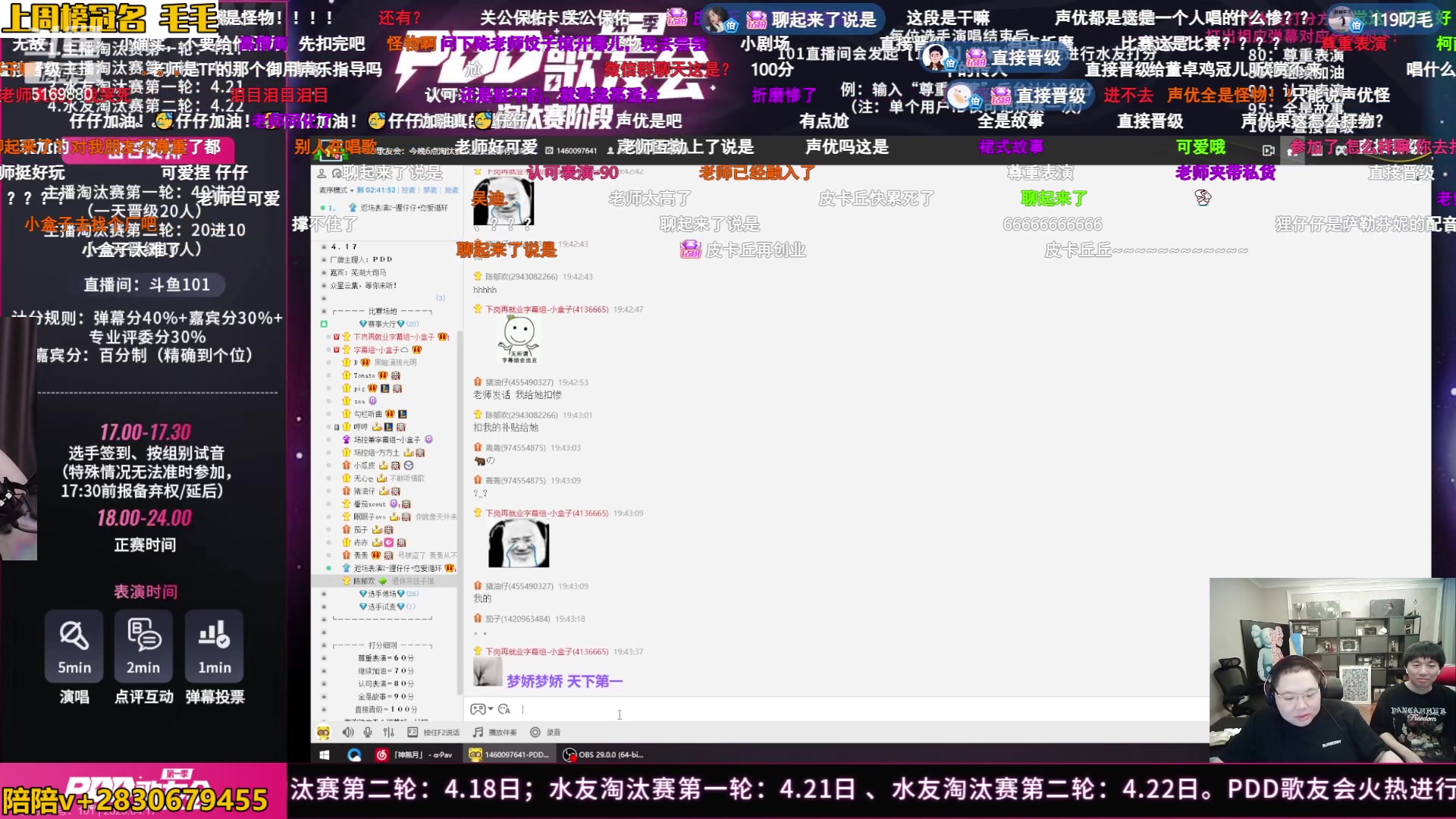Open 播放伴奏 accompaniment player

[503, 733]
